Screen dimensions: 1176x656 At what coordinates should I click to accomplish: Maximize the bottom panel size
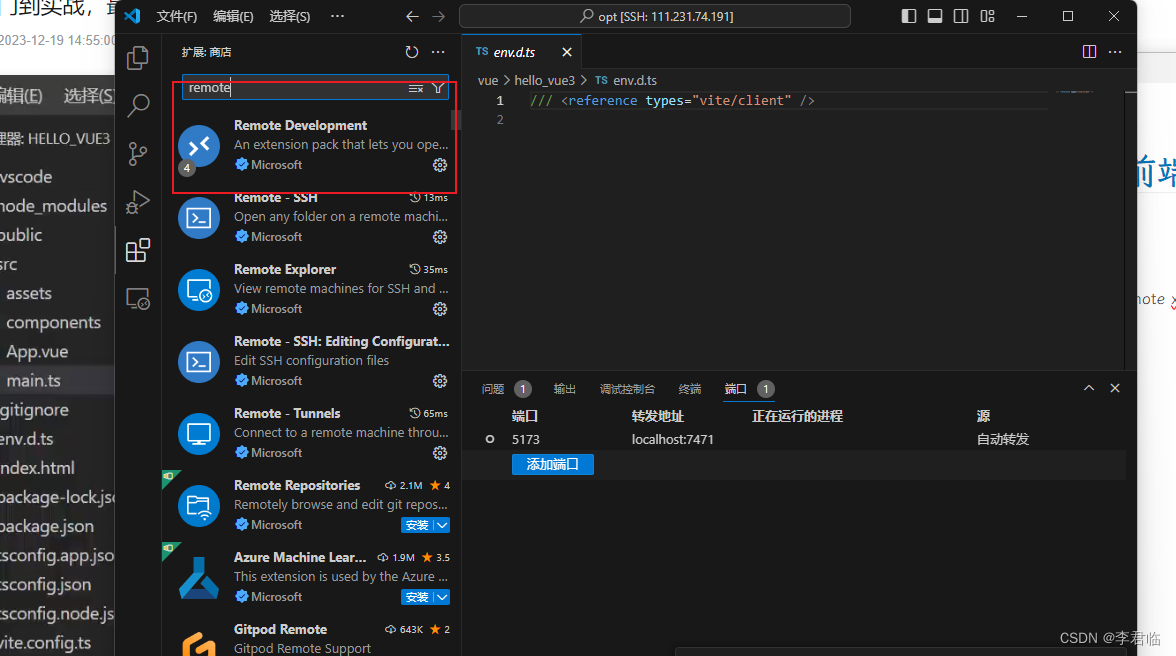coord(1089,388)
